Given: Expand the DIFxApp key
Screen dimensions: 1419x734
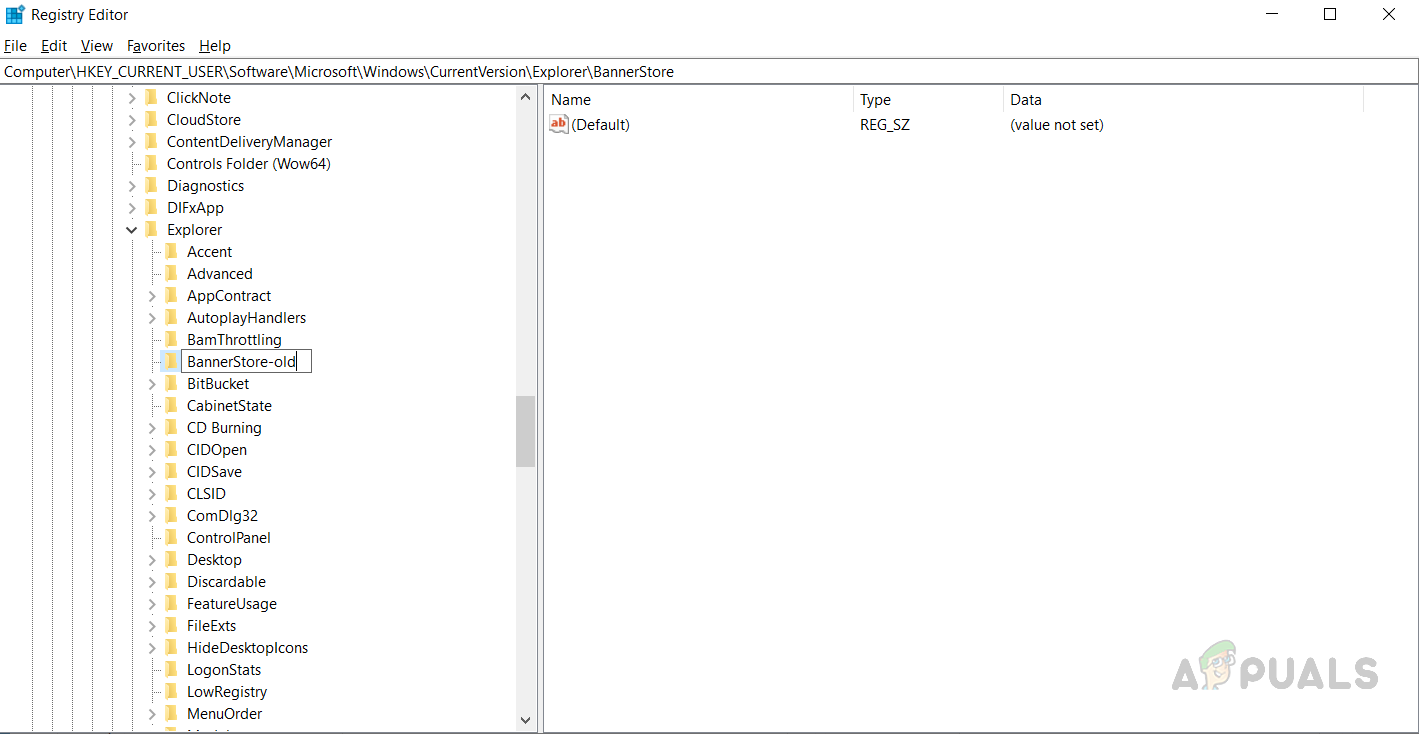Looking at the screenshot, I should coord(132,208).
